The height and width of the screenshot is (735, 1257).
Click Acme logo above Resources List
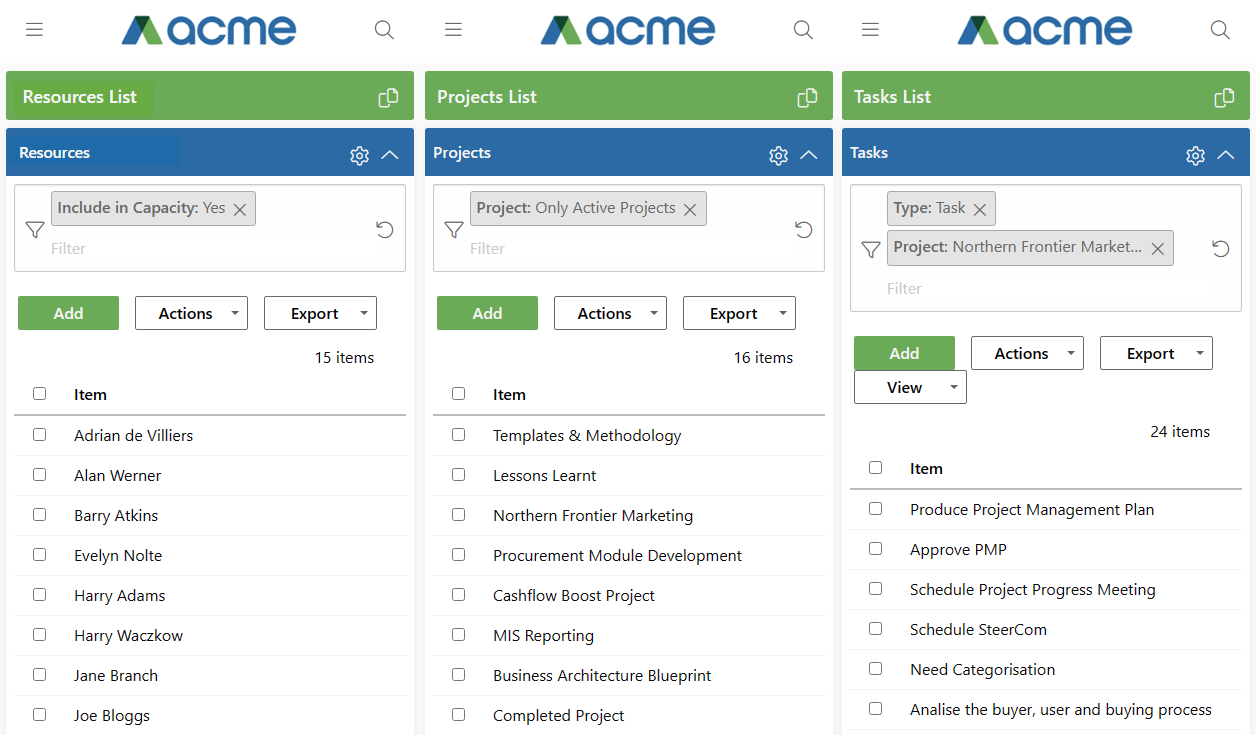209,30
